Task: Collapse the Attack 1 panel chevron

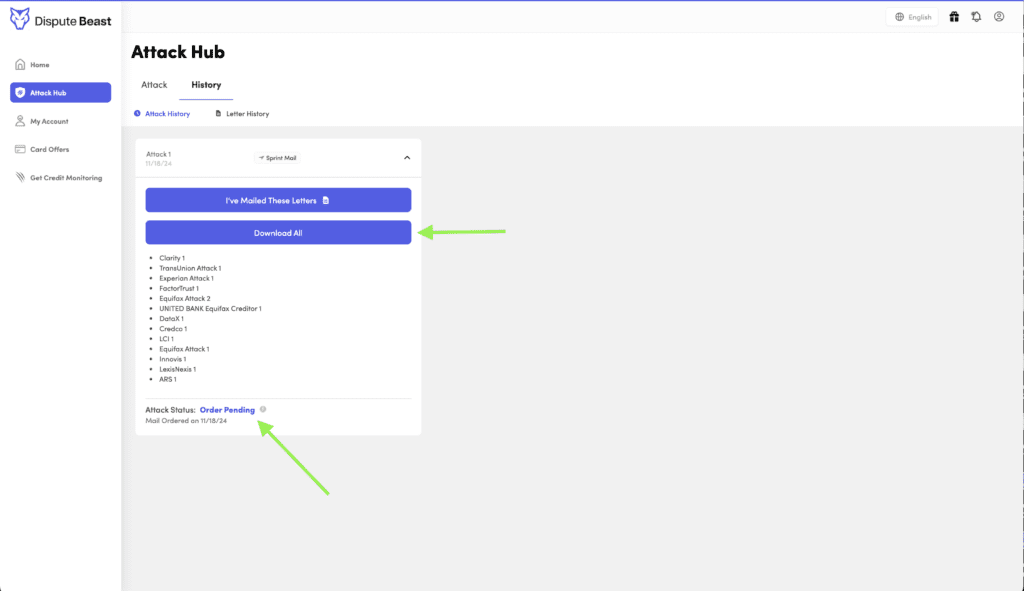Action: click(x=407, y=158)
